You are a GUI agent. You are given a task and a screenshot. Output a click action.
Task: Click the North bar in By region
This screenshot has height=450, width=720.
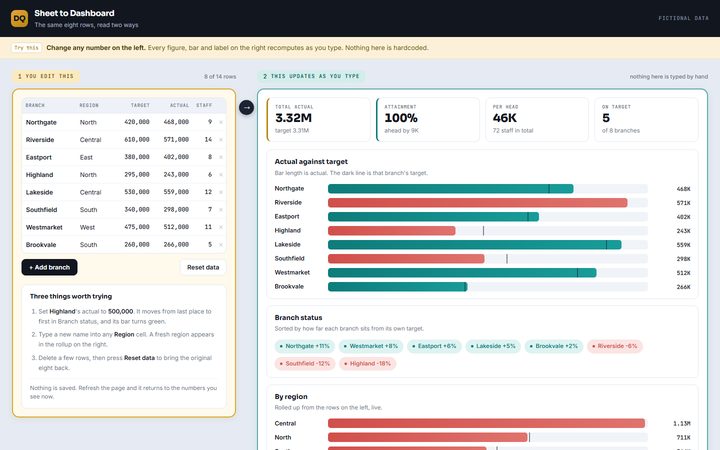coord(428,438)
